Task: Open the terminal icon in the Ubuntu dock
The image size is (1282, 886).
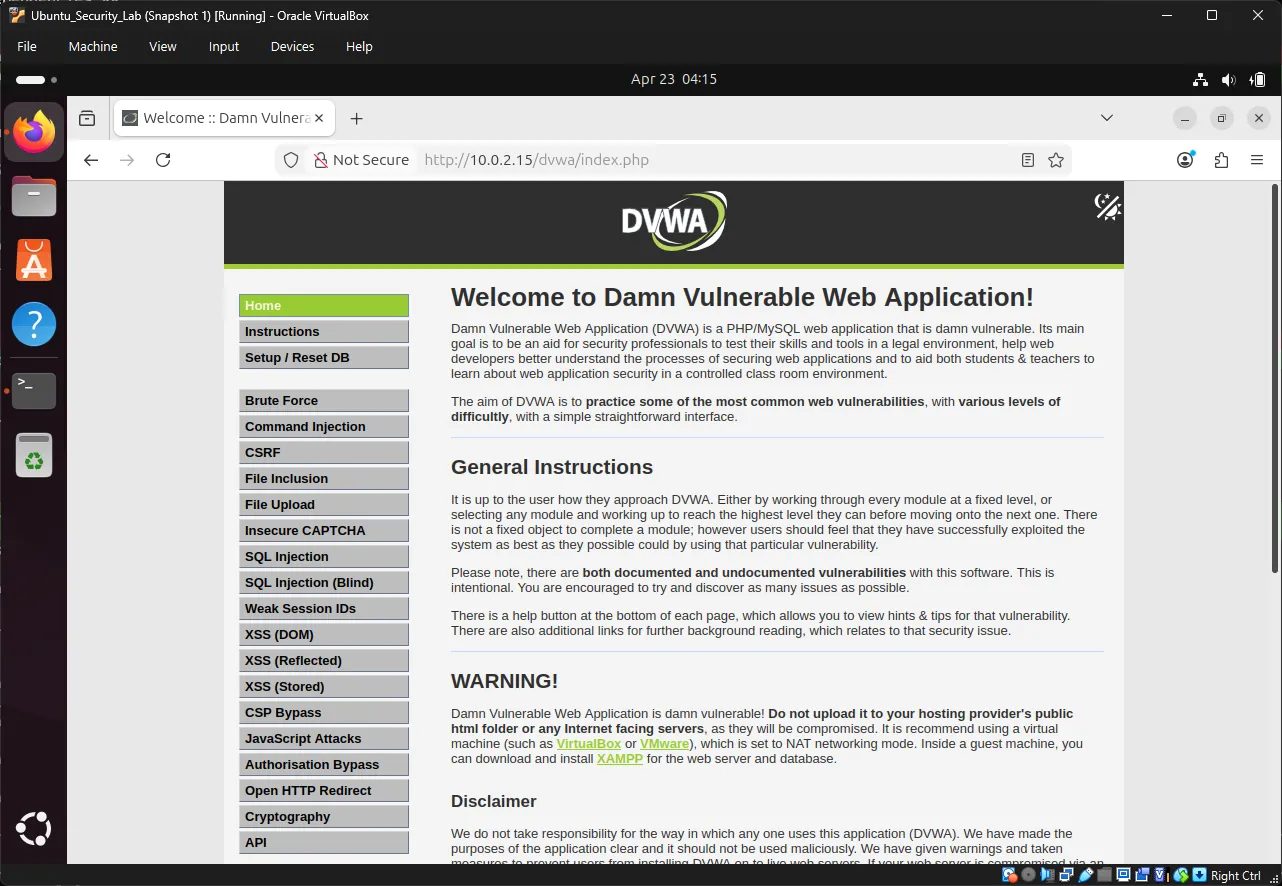Action: pos(33,390)
